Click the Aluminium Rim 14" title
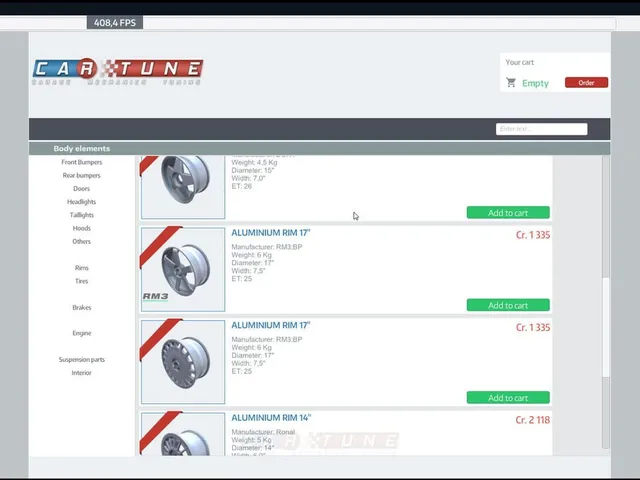 (x=271, y=418)
